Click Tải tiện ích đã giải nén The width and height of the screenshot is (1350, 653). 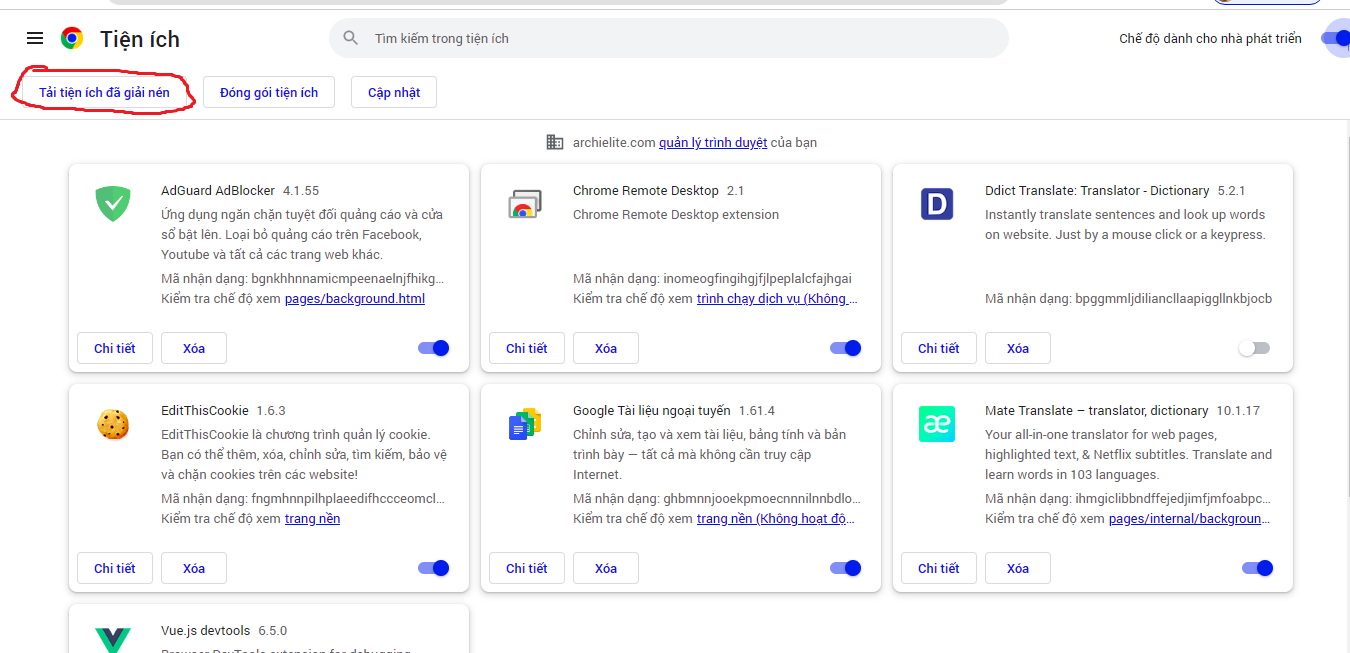104,92
